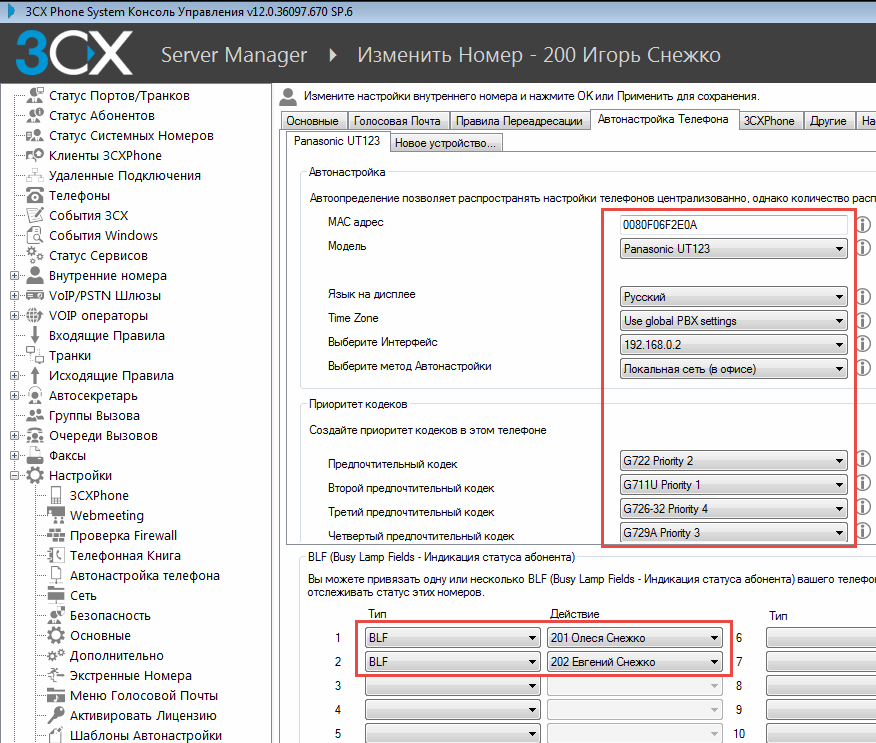Click the info icon next to Модель
876x743 pixels.
pos(864,247)
